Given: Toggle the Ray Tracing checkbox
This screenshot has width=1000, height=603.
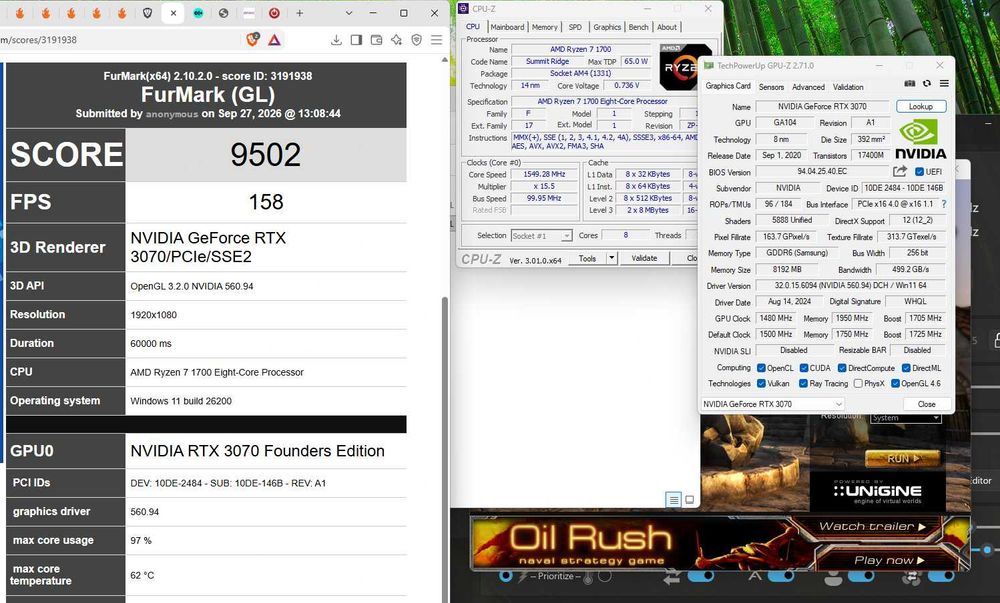Looking at the screenshot, I should (x=803, y=383).
